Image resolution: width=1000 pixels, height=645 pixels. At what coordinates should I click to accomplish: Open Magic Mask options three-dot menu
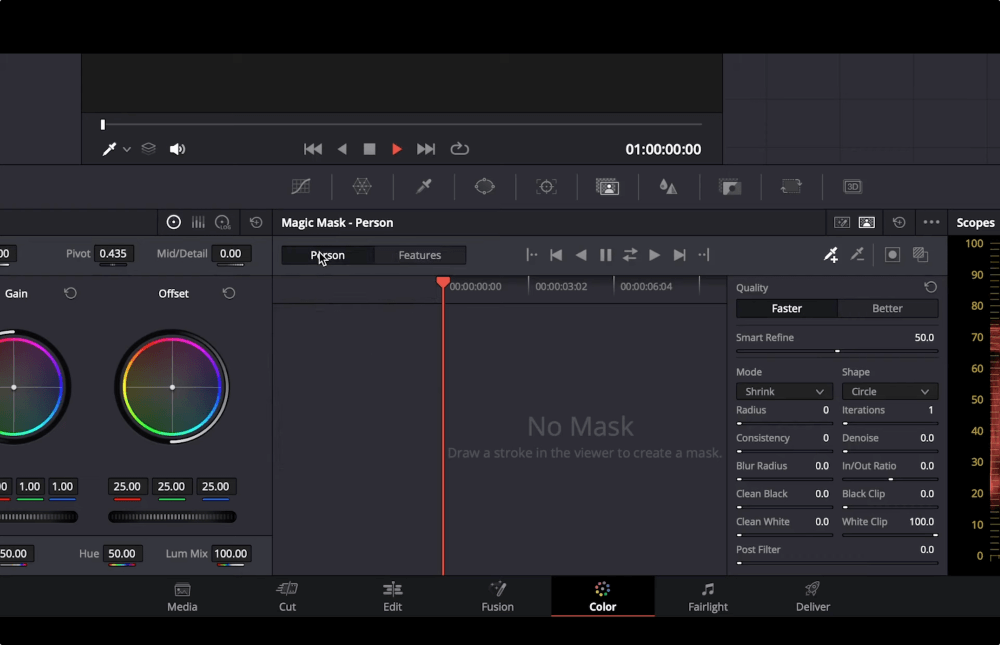tap(932, 222)
